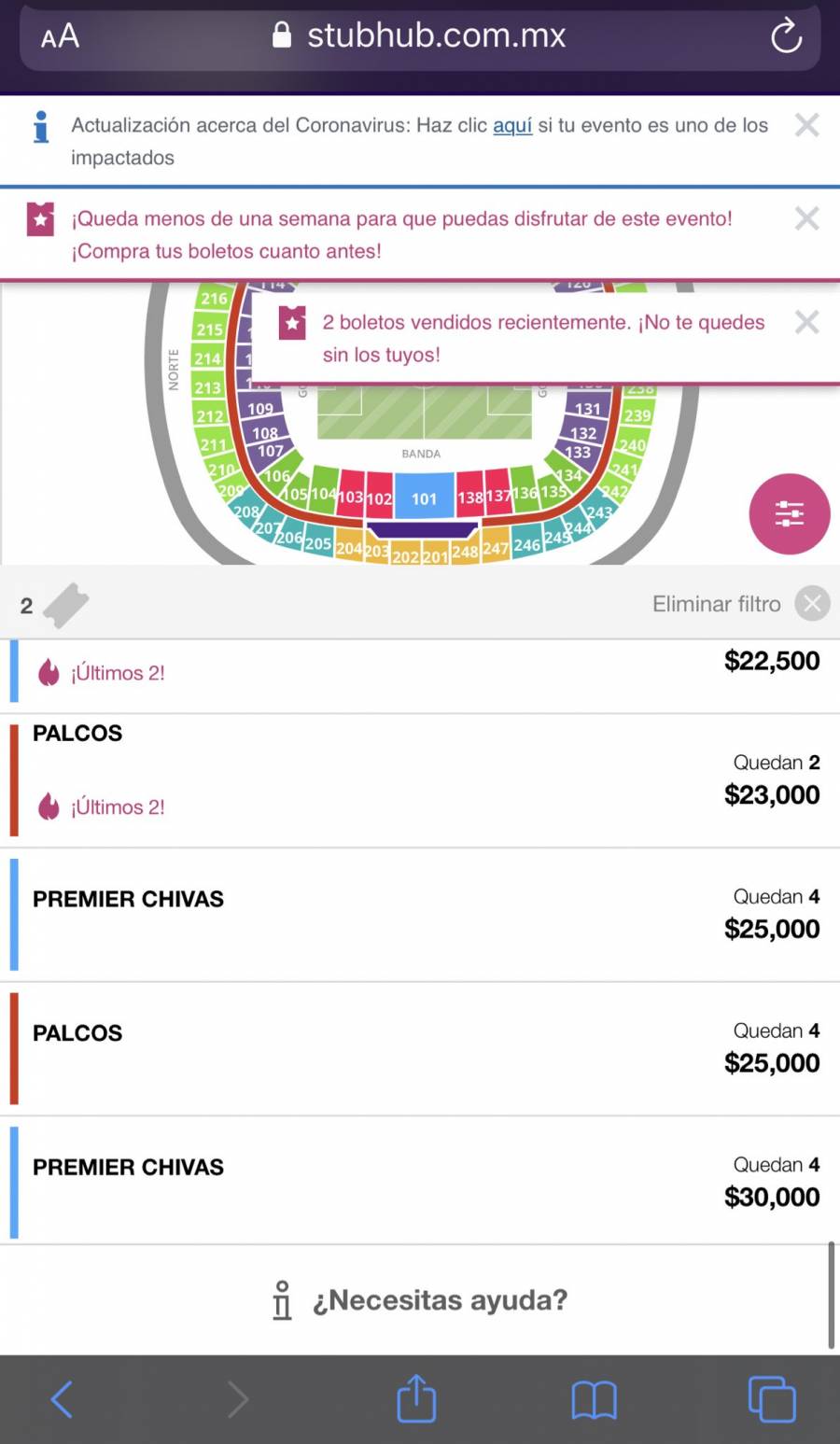
Task: Open Safari bookmarks
Action: (594, 1400)
